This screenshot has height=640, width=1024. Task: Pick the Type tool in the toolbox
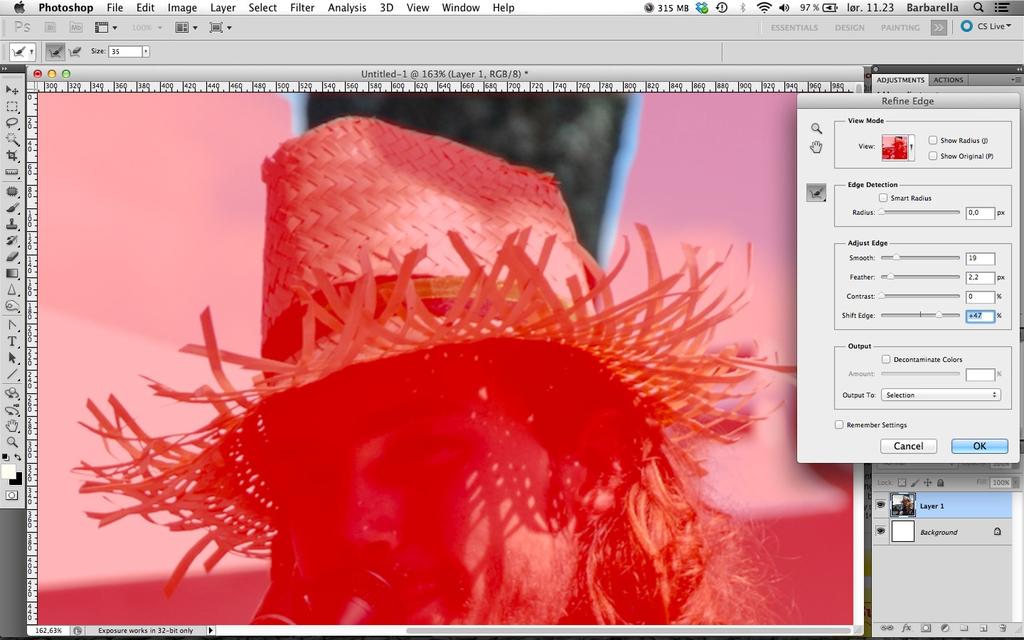coord(13,341)
